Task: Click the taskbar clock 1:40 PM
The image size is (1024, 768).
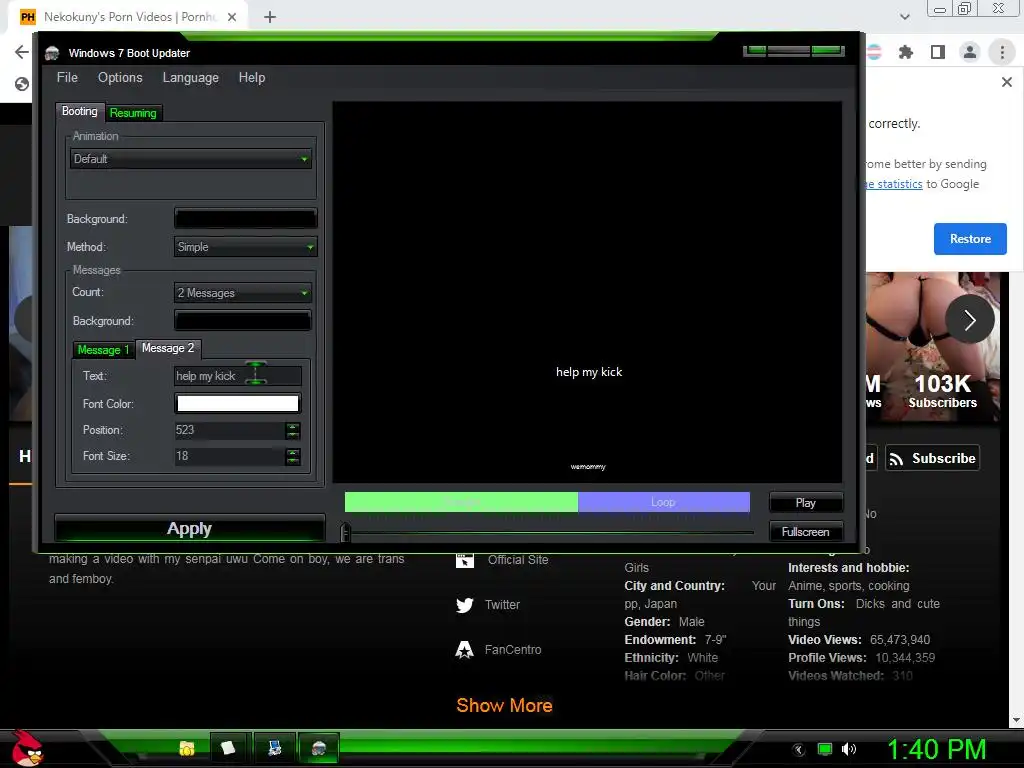Action: tap(936, 750)
